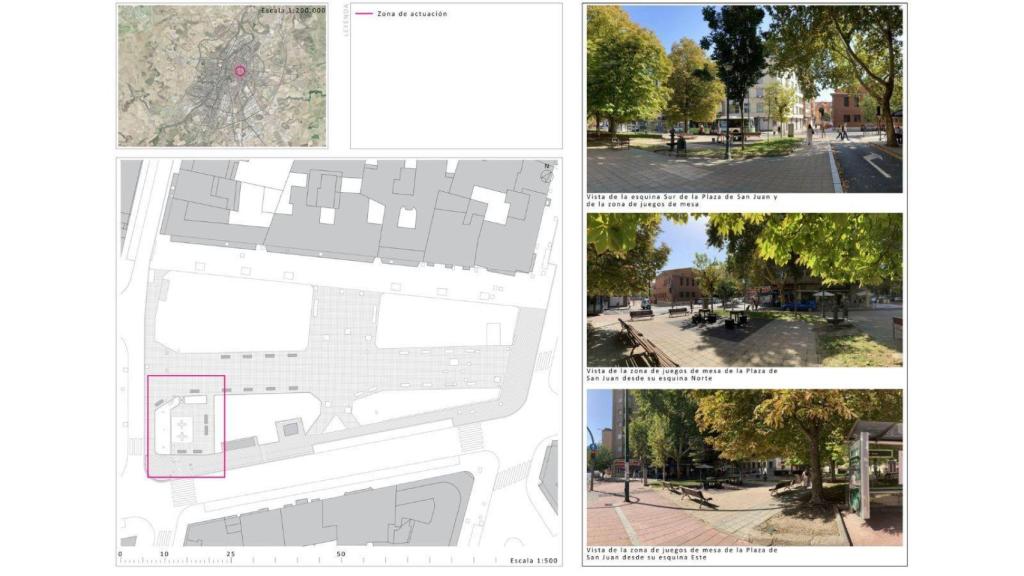This screenshot has height=576, width=1024.
Task: Click the 50 mark on the scale bar
Action: click(x=341, y=553)
